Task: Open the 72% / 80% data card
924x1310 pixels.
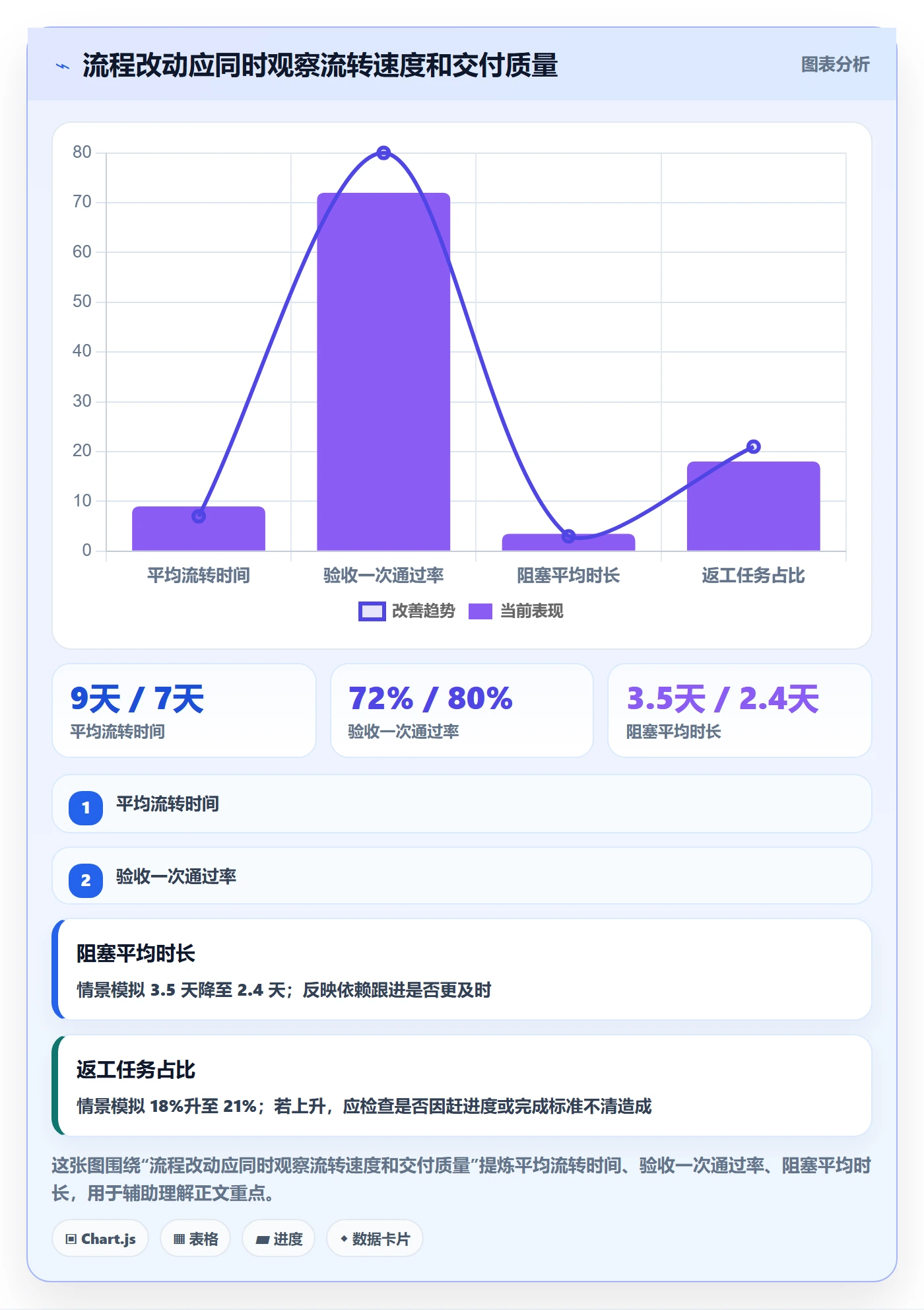Action: coord(462,710)
